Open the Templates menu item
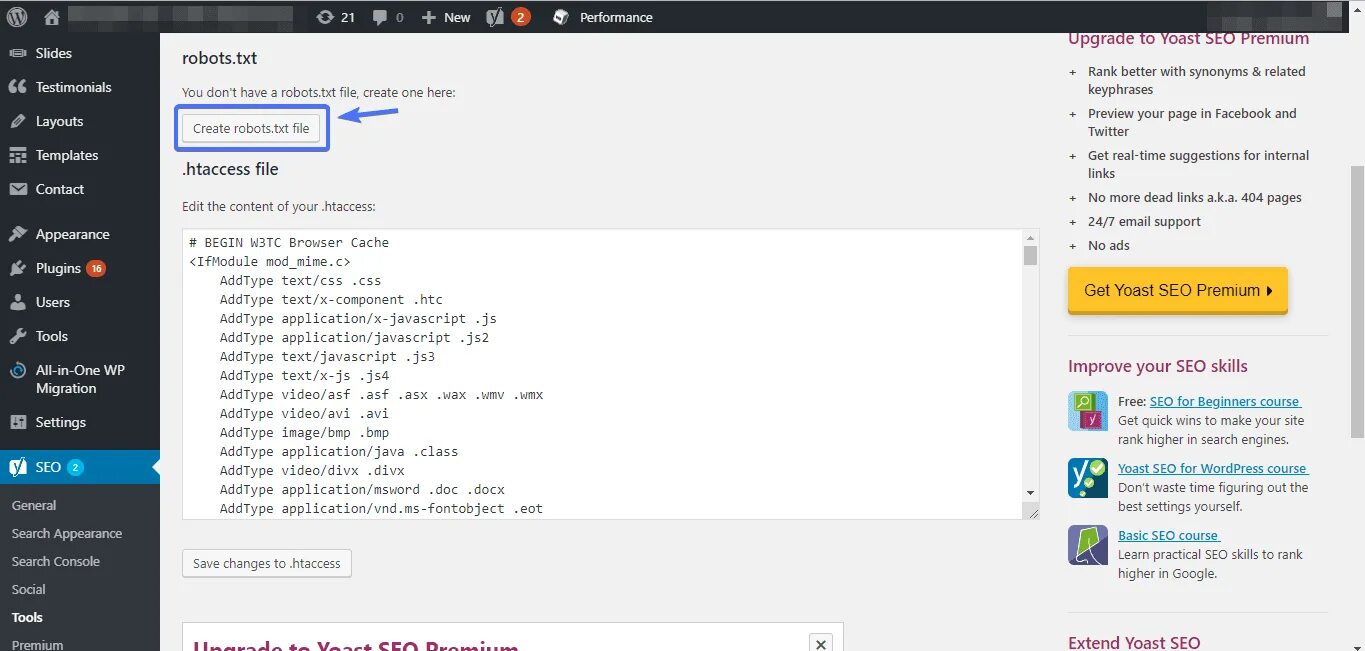Image resolution: width=1365 pixels, height=651 pixels. click(x=67, y=155)
